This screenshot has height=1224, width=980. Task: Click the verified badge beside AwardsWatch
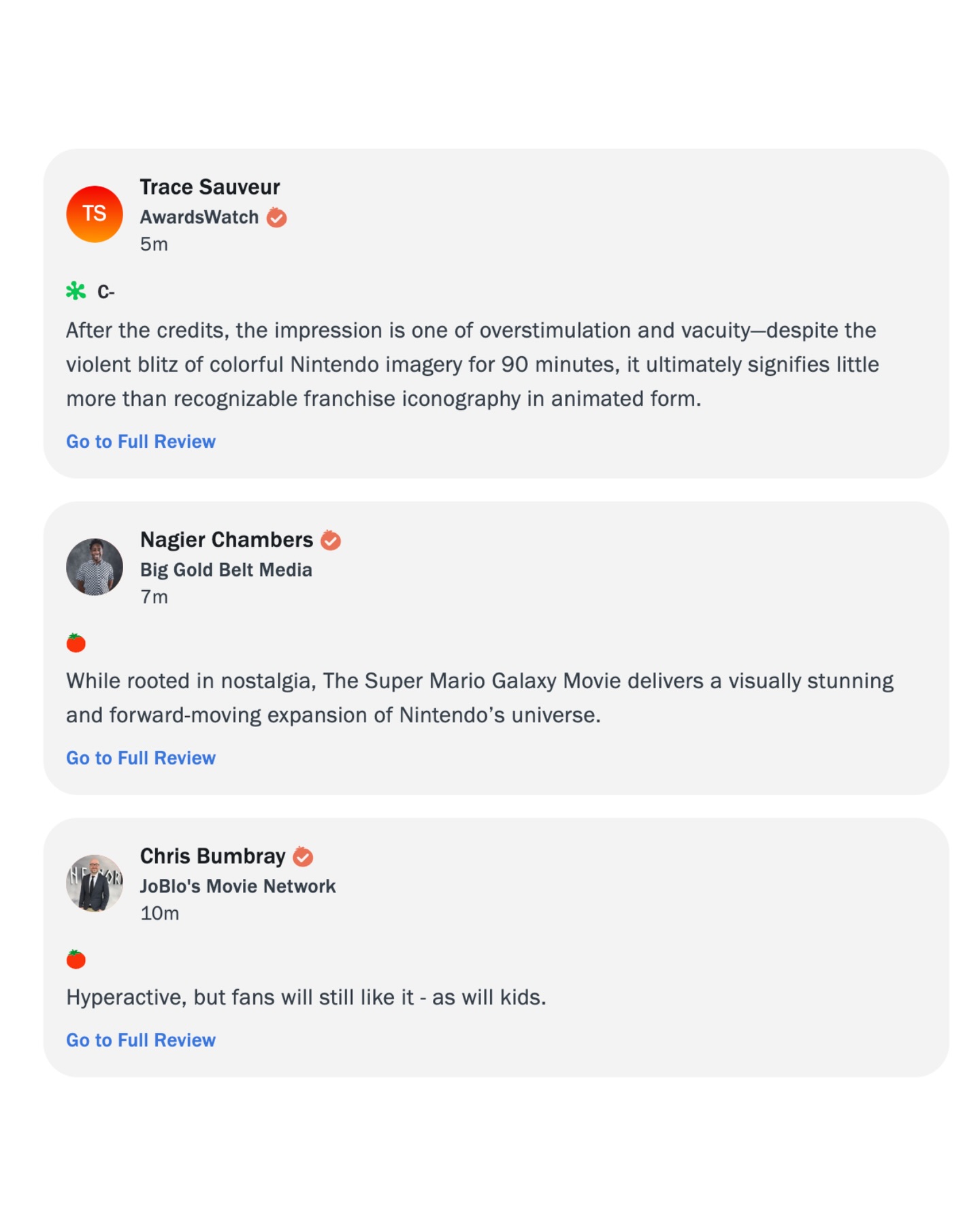276,218
